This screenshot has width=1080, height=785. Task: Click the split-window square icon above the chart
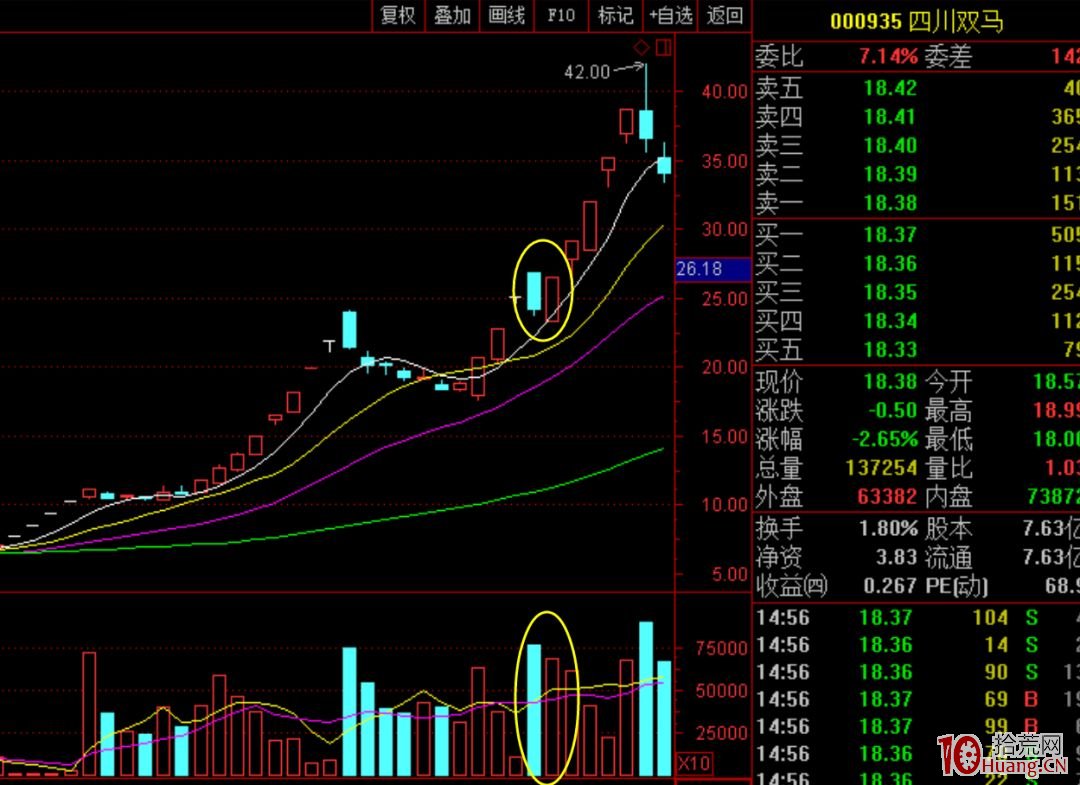coord(663,48)
